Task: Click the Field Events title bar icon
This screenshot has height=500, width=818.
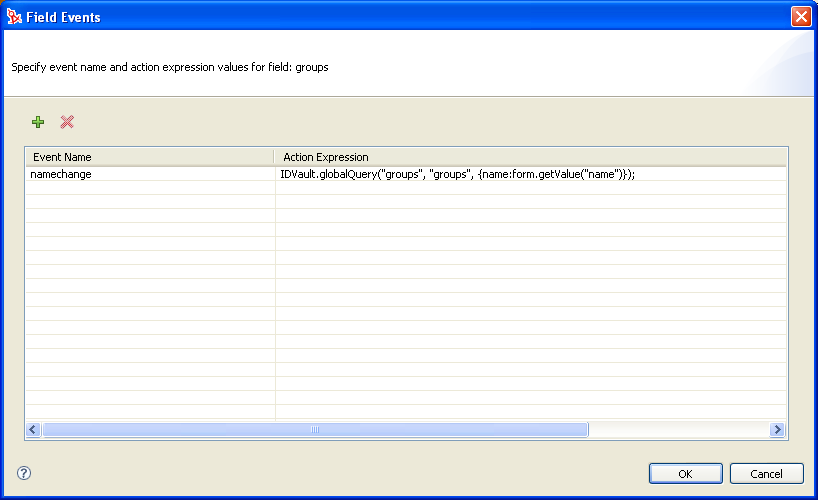Action: [14, 17]
